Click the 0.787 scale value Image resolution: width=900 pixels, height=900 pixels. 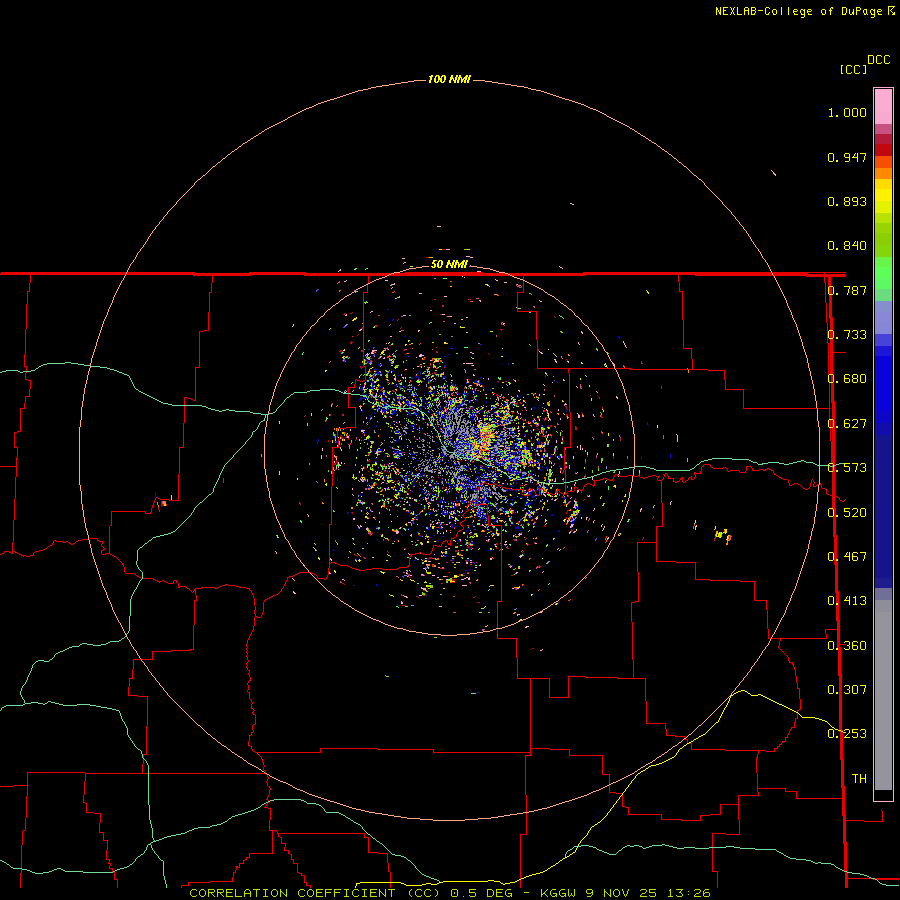click(847, 290)
